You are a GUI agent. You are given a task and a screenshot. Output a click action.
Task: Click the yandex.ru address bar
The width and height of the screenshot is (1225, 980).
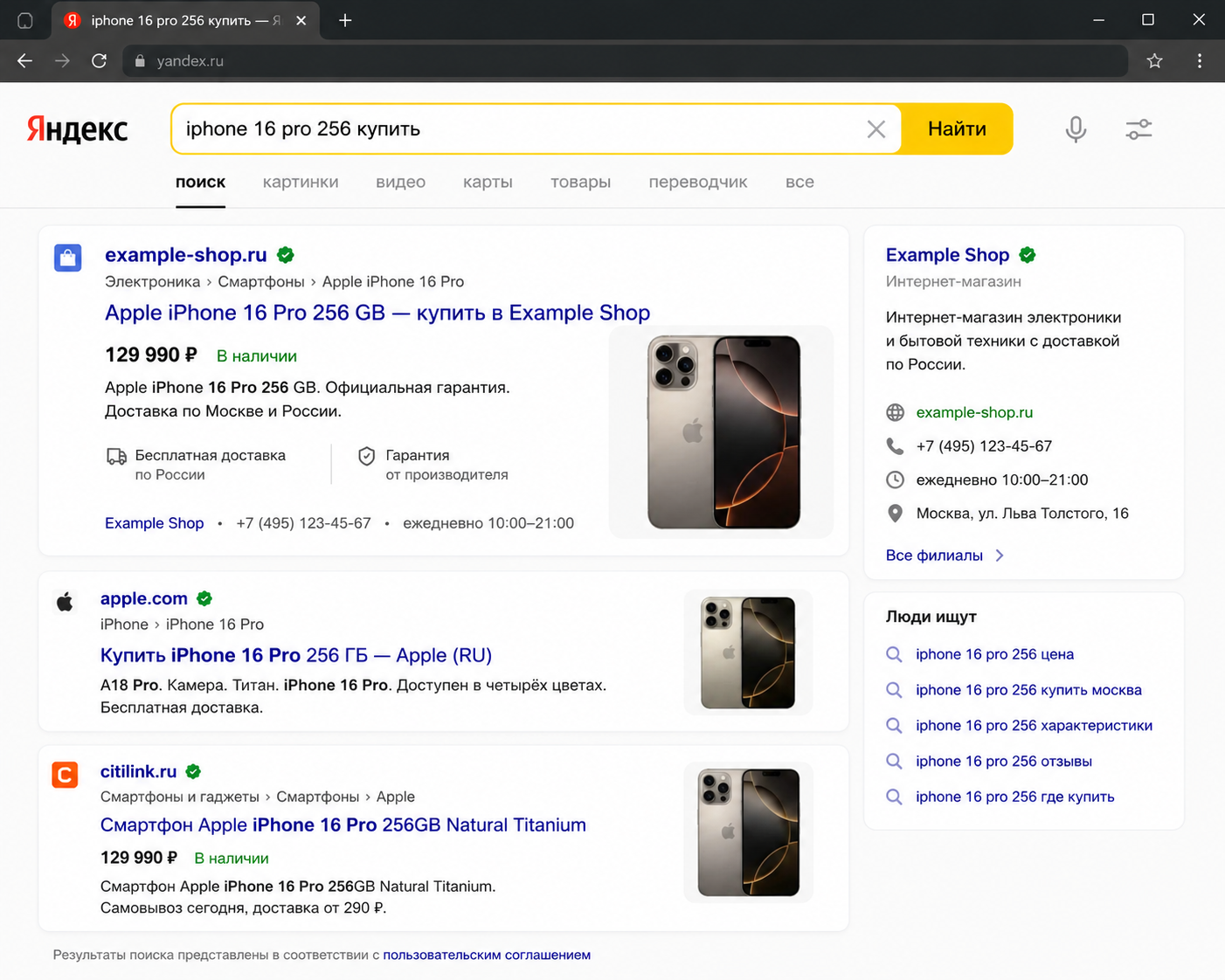click(x=625, y=61)
